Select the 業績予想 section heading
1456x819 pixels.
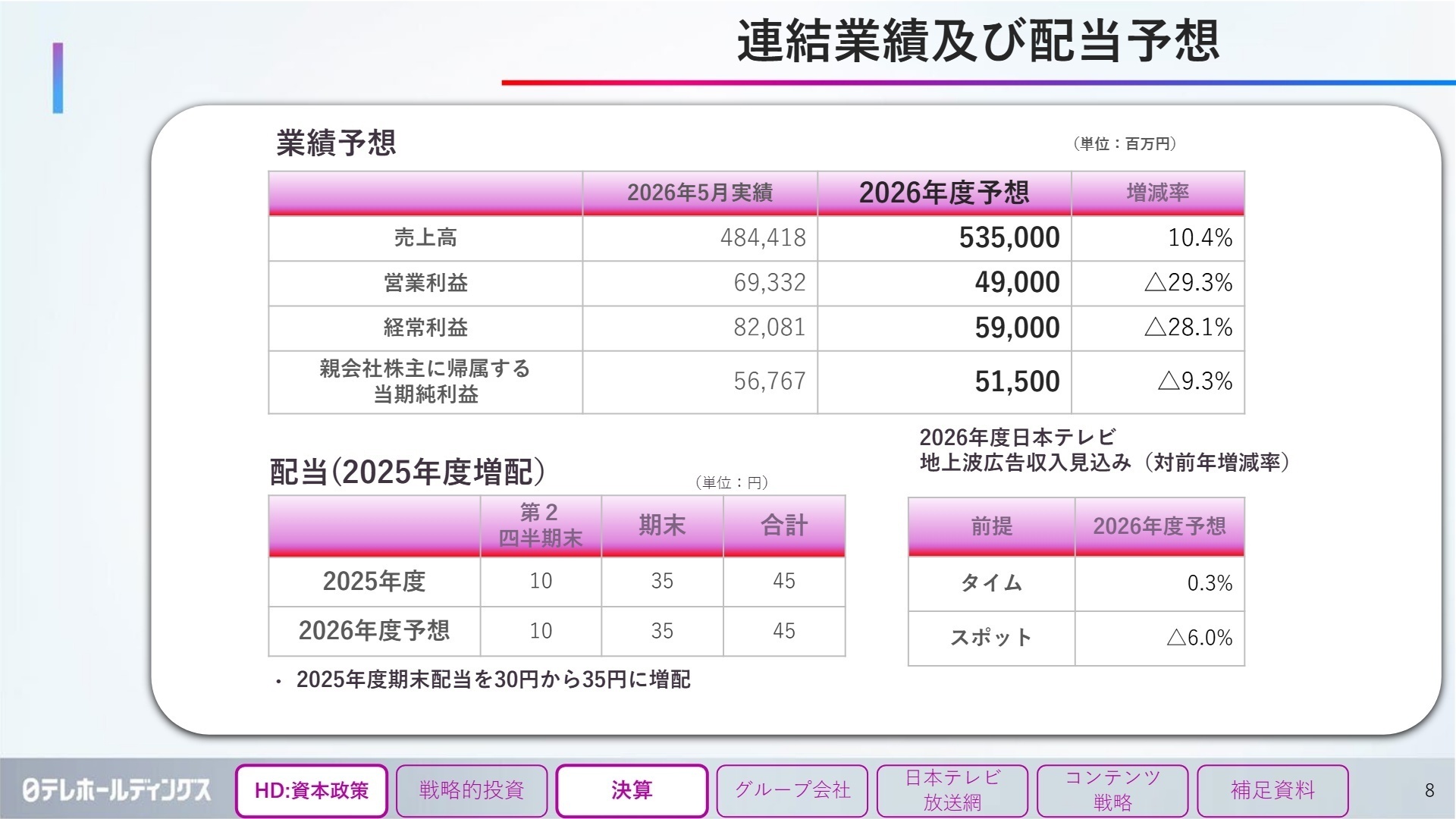click(336, 143)
